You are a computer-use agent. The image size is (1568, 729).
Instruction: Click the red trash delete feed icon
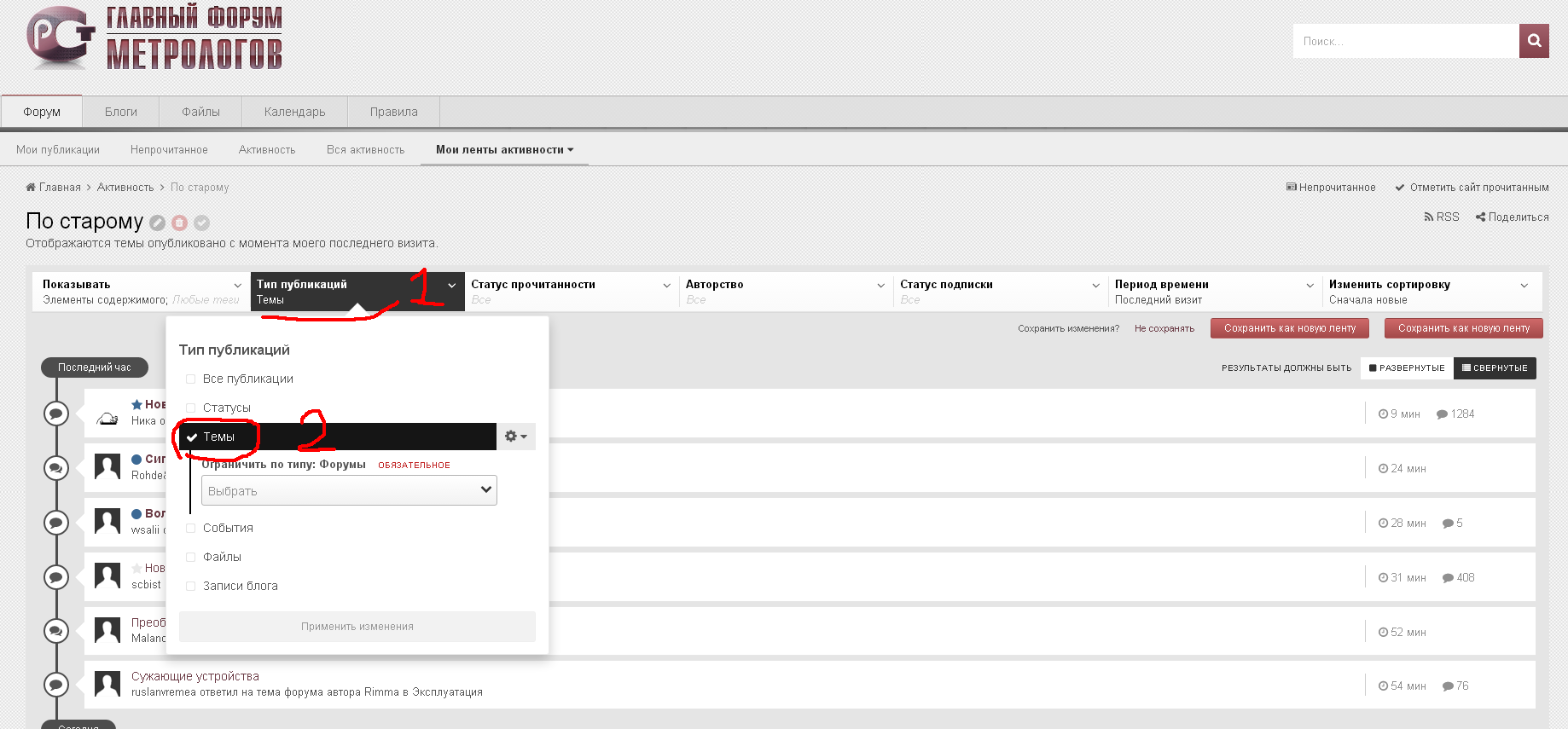(x=179, y=223)
